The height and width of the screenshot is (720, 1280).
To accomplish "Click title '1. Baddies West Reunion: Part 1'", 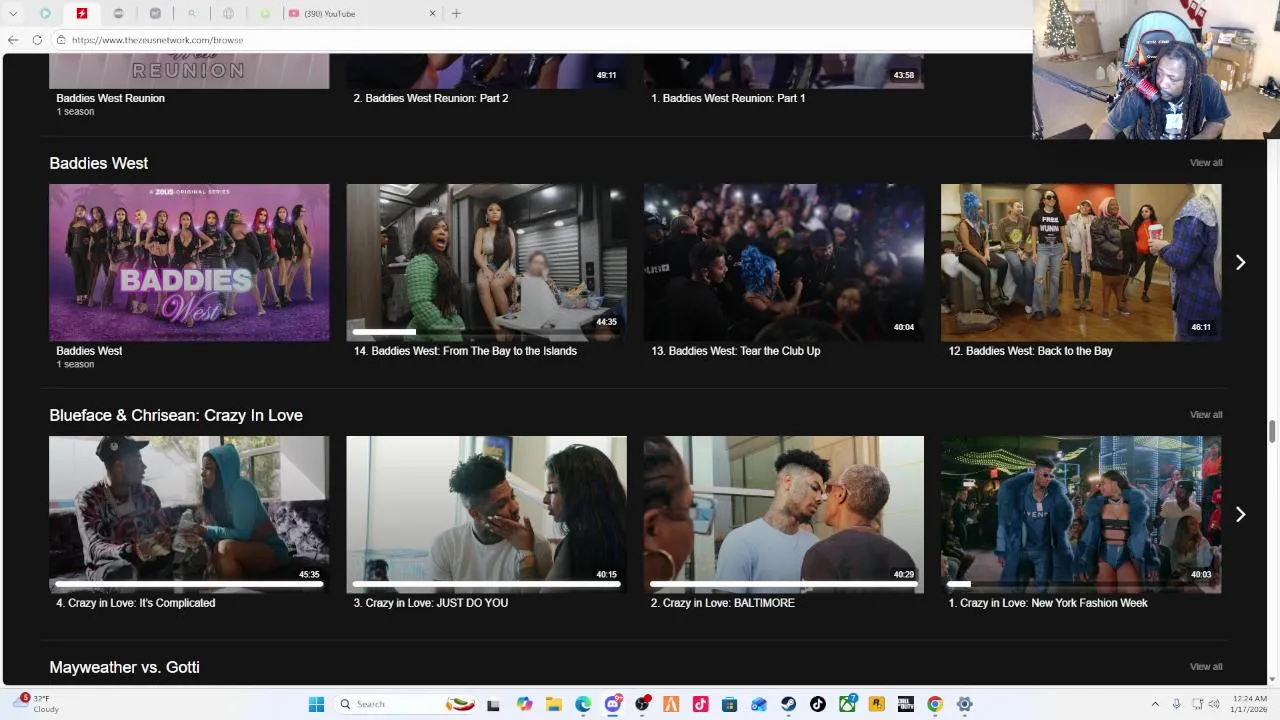I will pos(728,98).
